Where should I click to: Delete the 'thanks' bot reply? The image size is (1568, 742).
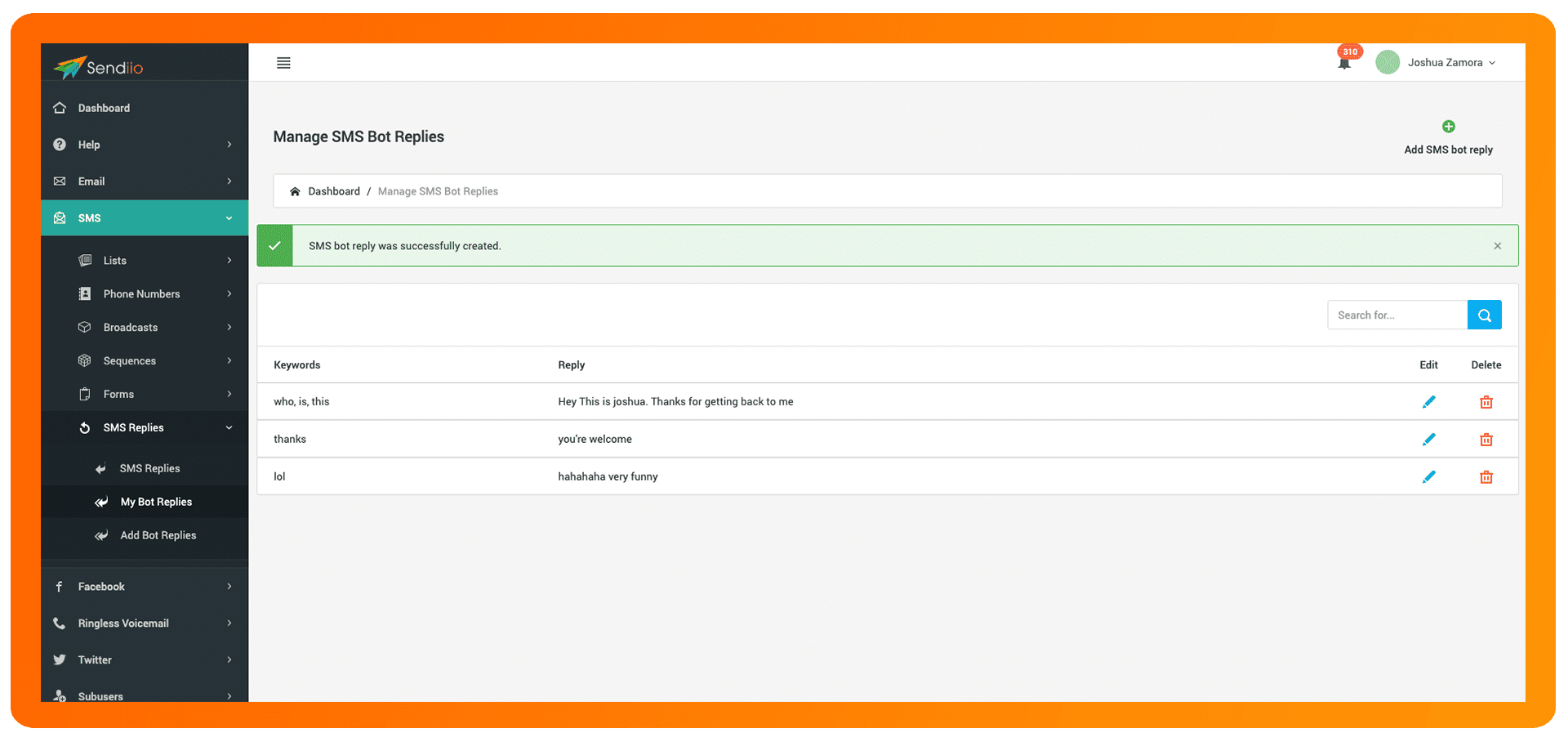point(1486,440)
